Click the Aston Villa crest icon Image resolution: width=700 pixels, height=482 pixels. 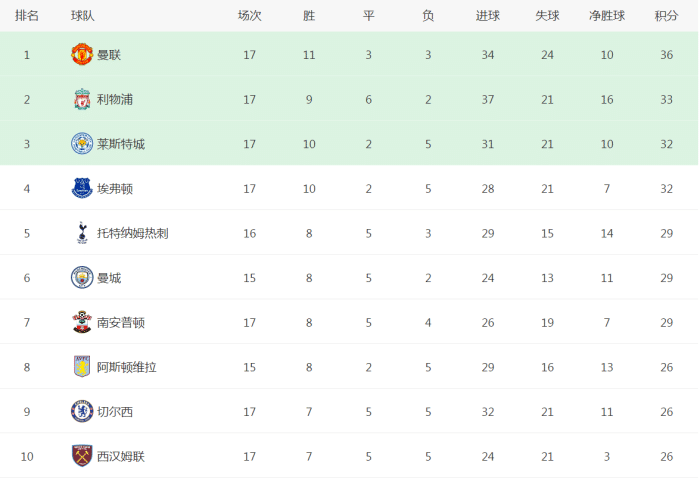(x=82, y=367)
